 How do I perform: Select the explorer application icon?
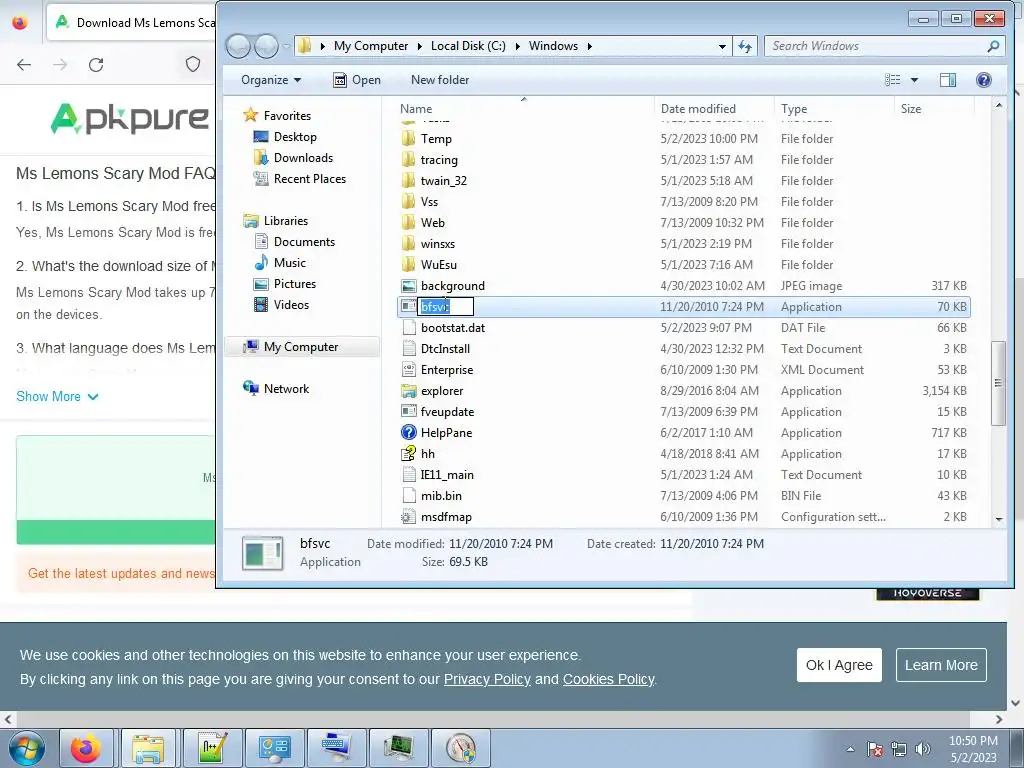click(408, 391)
